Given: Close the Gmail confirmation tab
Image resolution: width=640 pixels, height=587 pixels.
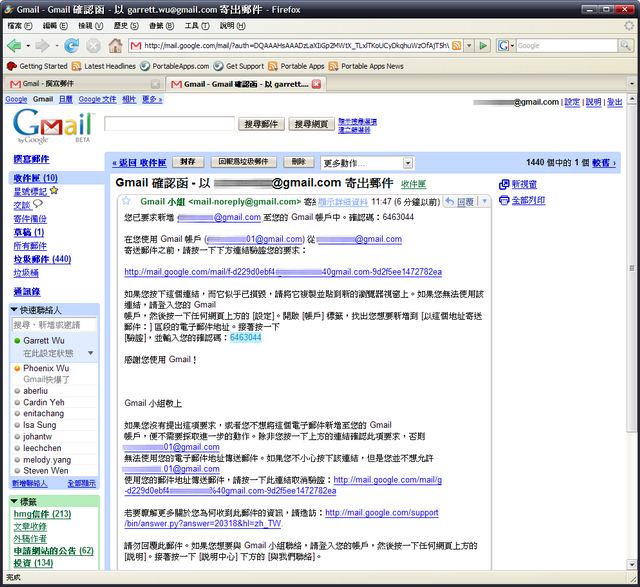Looking at the screenshot, I should (x=316, y=84).
